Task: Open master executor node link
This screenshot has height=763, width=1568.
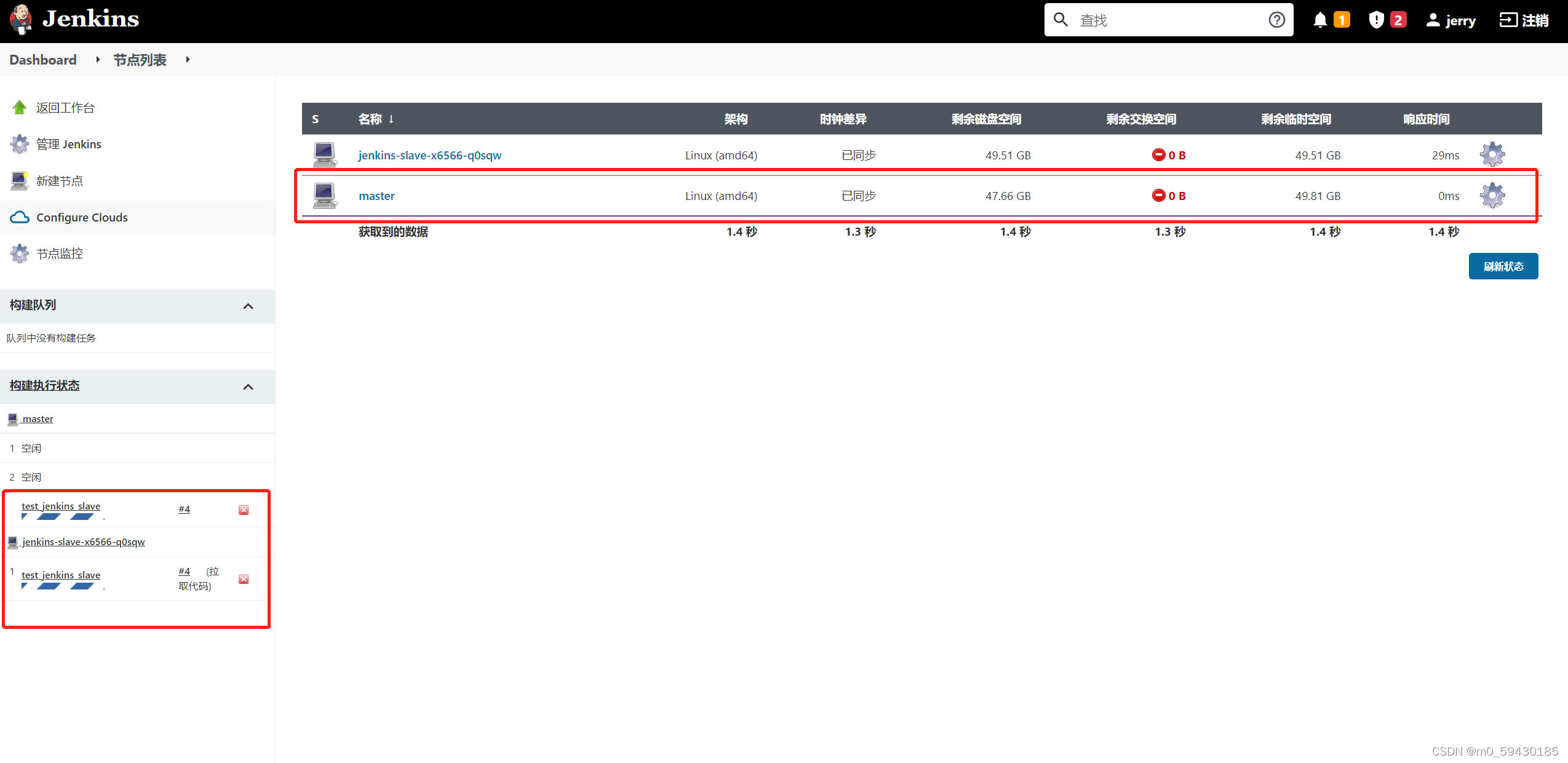Action: pyautogui.click(x=38, y=419)
